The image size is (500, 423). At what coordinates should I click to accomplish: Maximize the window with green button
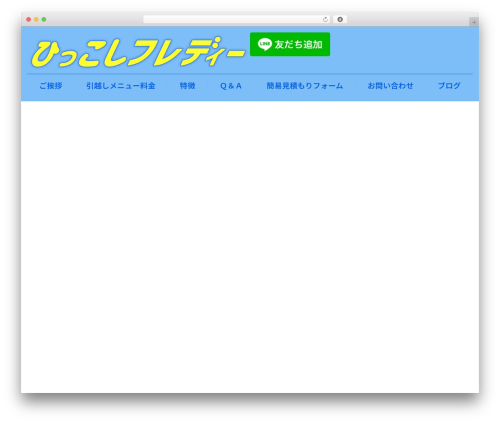pos(44,20)
